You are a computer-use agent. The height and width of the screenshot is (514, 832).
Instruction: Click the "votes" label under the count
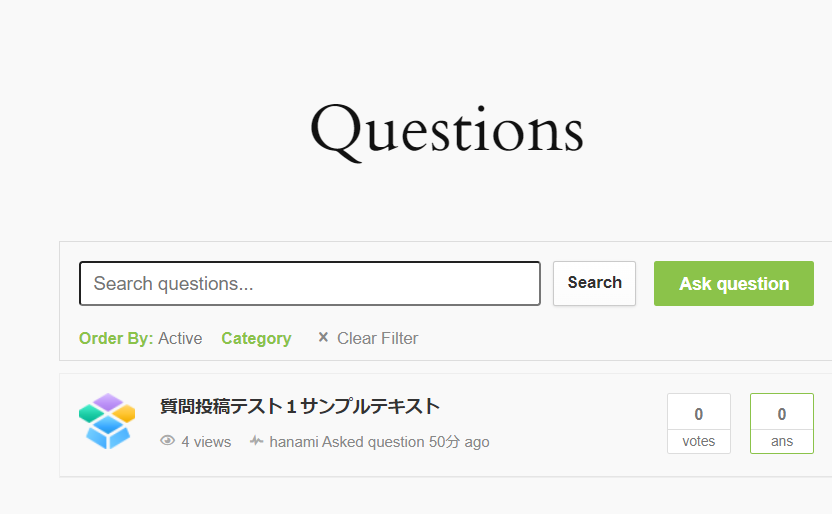698,441
